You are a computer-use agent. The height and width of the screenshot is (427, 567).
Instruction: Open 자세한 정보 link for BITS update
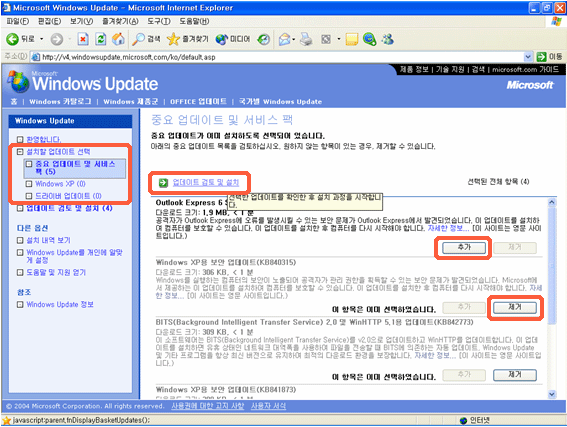[435, 355]
